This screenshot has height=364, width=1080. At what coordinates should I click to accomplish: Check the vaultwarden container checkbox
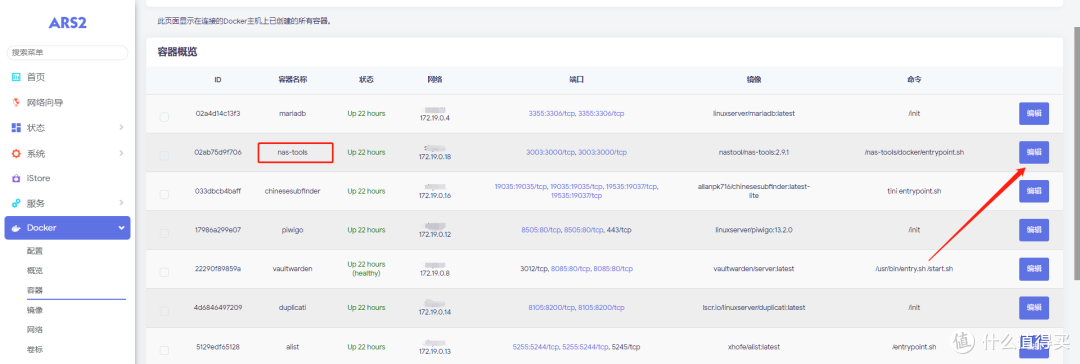click(x=164, y=272)
